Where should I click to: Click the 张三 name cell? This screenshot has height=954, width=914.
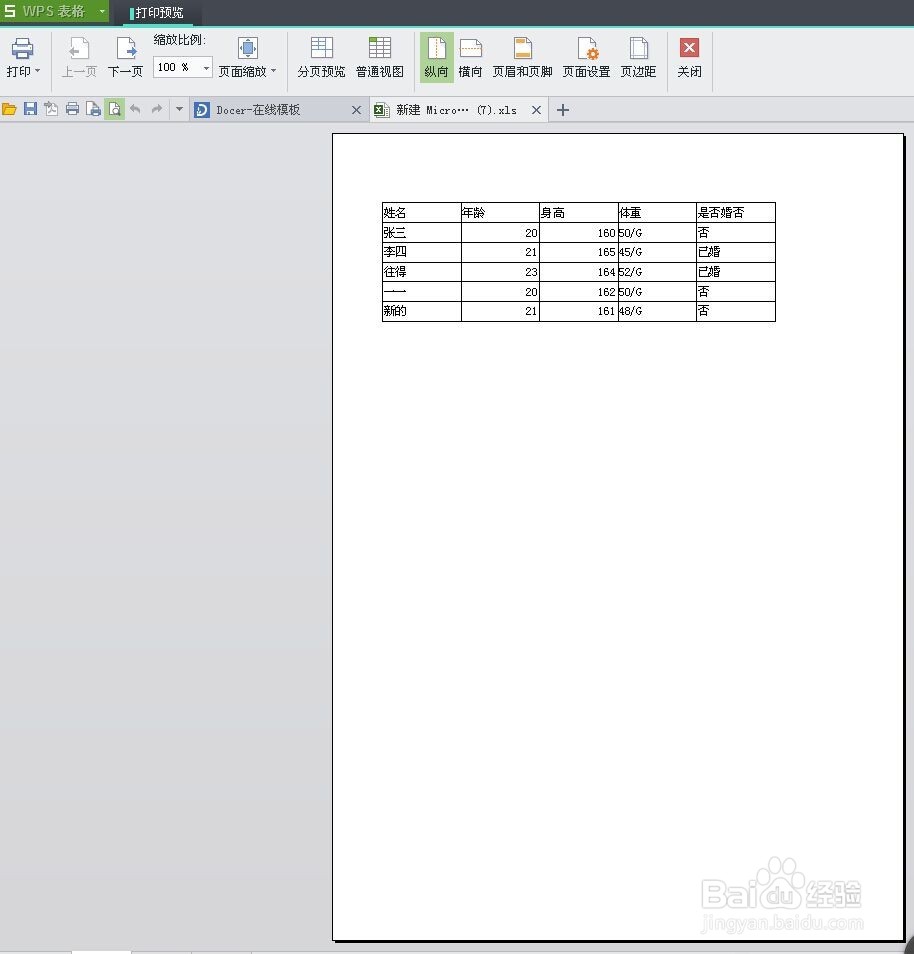tap(422, 232)
